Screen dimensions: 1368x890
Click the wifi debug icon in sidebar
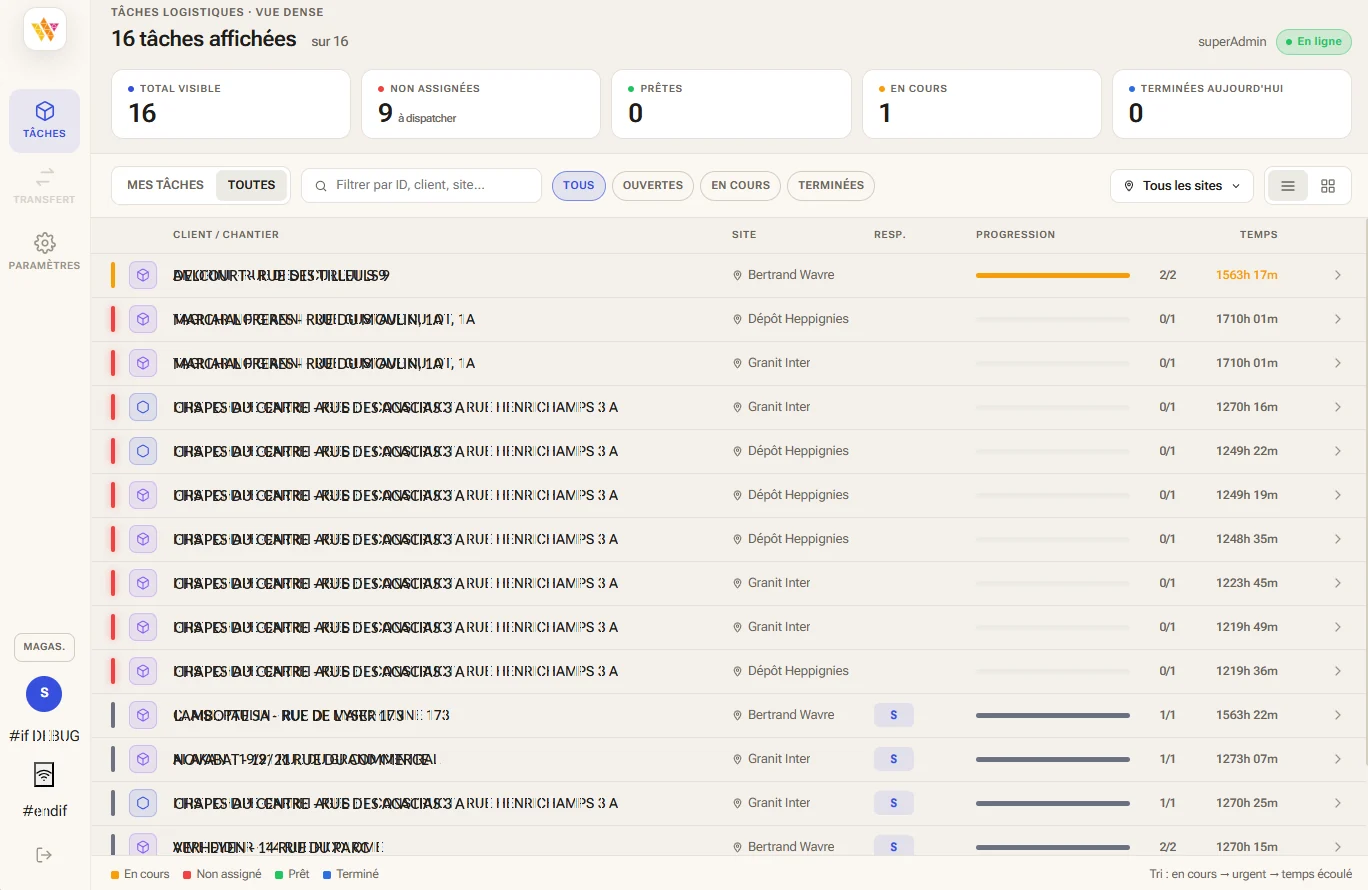44,774
